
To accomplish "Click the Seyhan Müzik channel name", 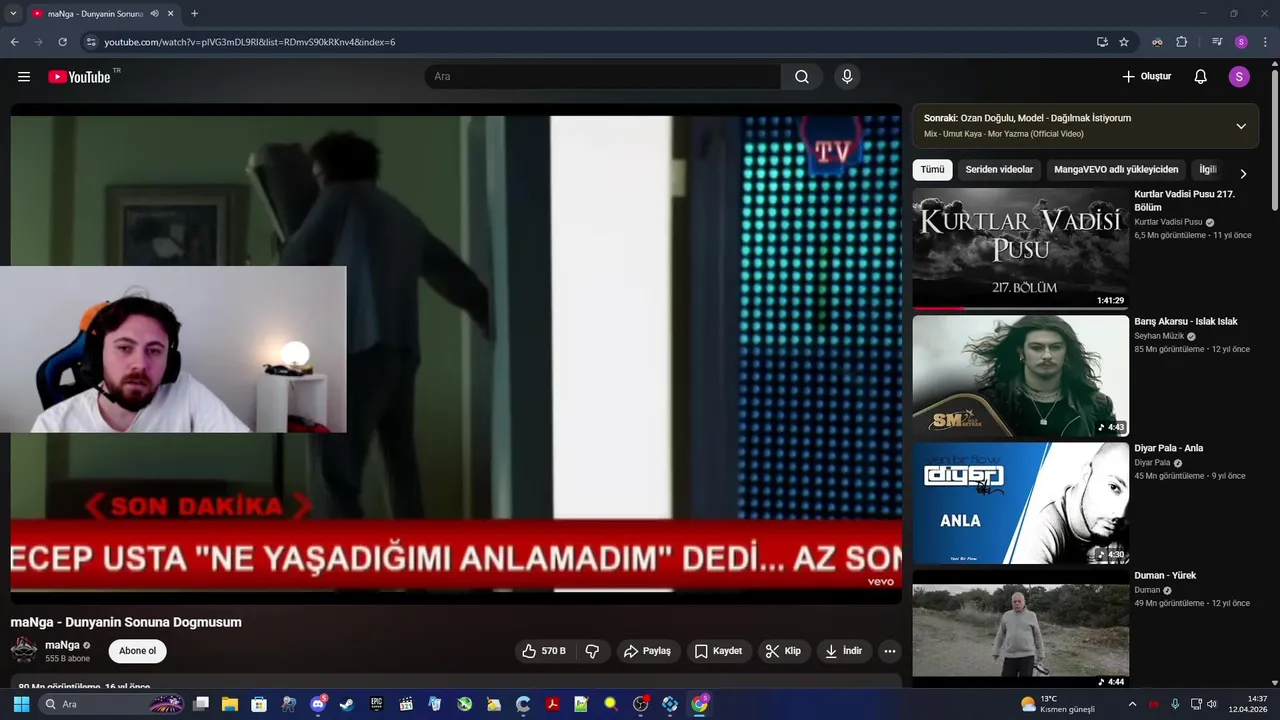I will pyautogui.click(x=1159, y=336).
